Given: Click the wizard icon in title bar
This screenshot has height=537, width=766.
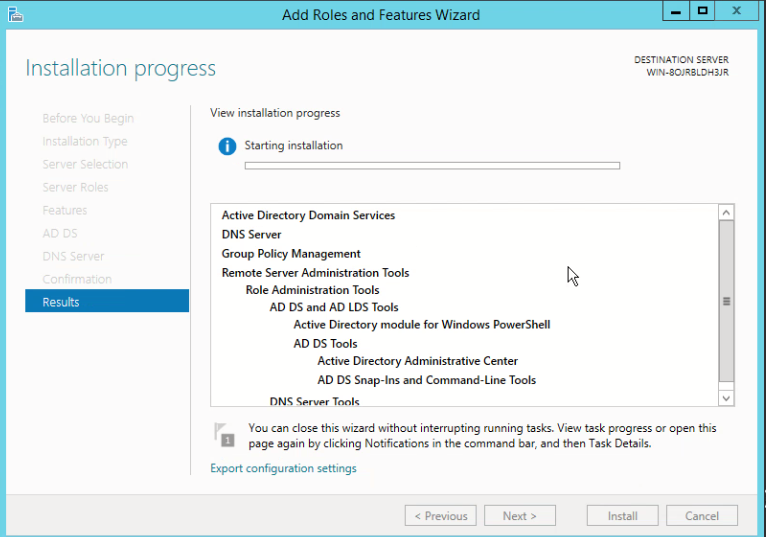Looking at the screenshot, I should coord(16,14).
